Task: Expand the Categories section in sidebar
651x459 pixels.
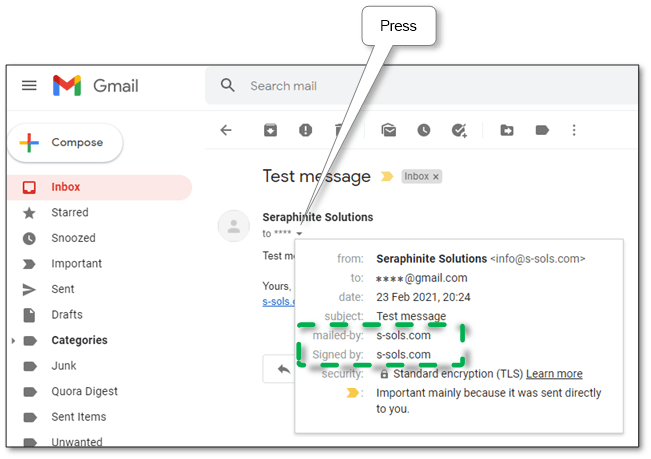Action: tap(13, 341)
